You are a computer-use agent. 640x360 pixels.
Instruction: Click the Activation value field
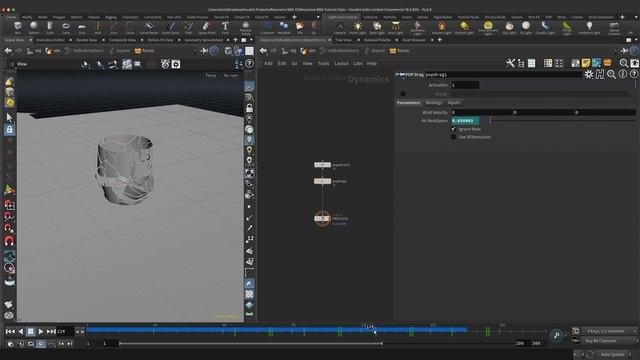click(x=465, y=85)
